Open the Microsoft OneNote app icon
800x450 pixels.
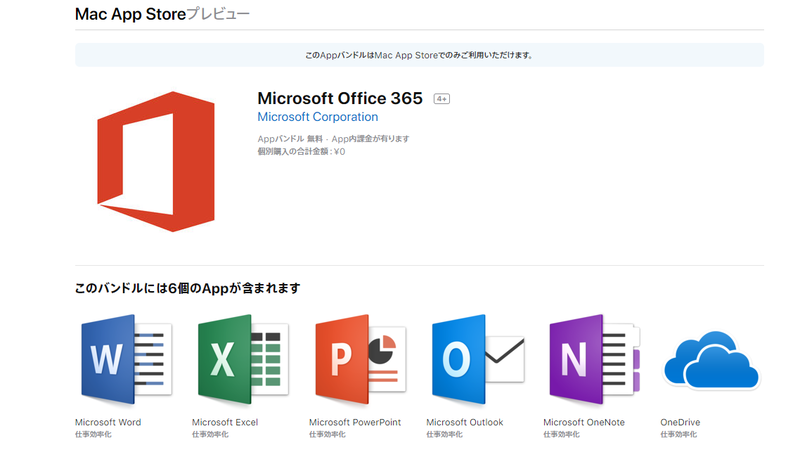pos(594,360)
